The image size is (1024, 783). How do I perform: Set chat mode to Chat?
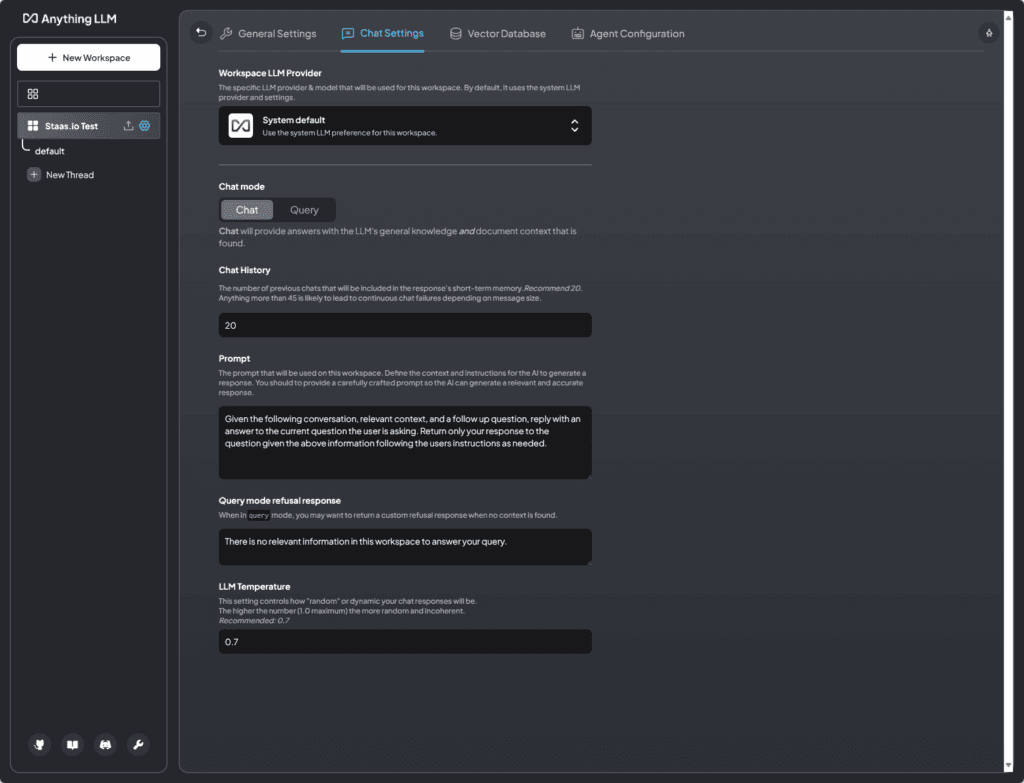pos(247,210)
